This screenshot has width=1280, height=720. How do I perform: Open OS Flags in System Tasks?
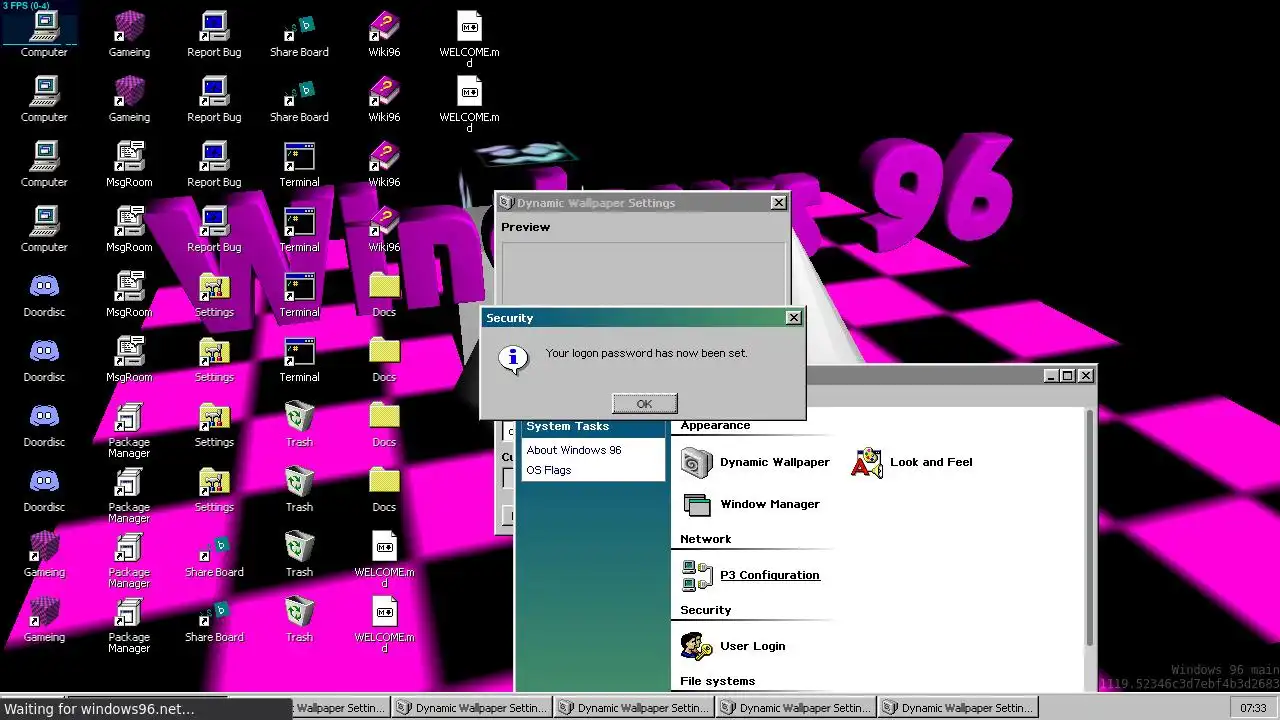pos(549,470)
